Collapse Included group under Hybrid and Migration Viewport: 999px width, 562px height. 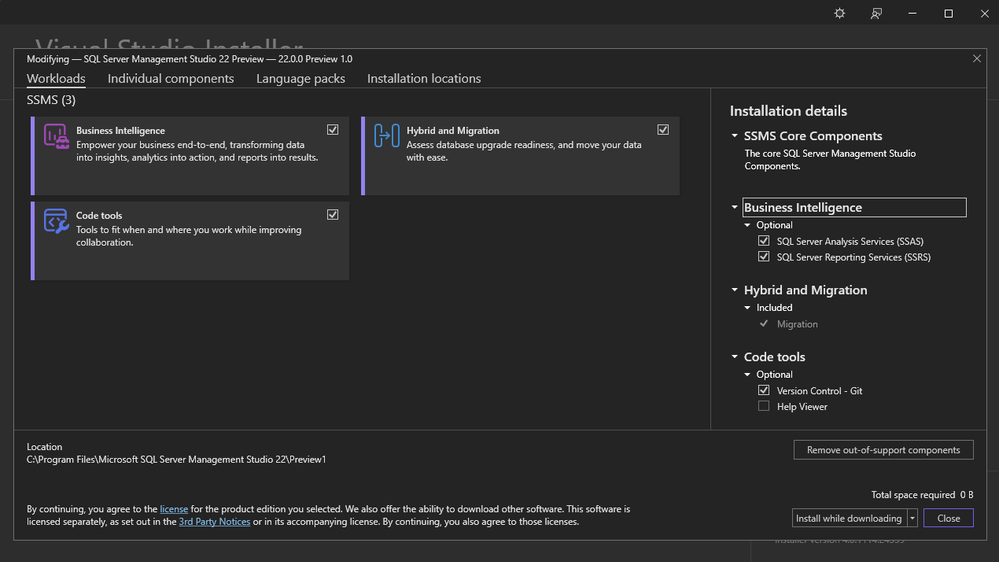[747, 308]
